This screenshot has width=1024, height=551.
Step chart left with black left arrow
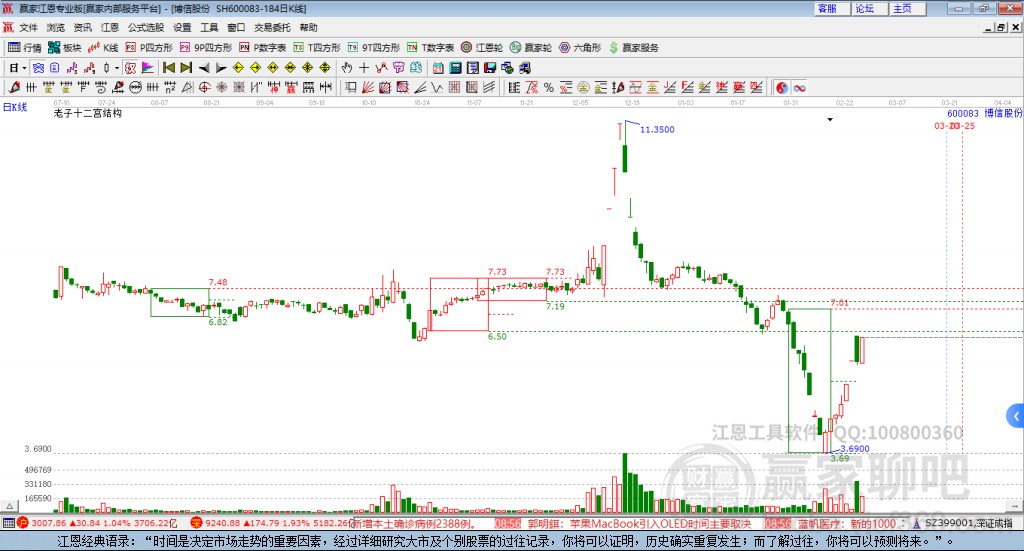[204, 68]
